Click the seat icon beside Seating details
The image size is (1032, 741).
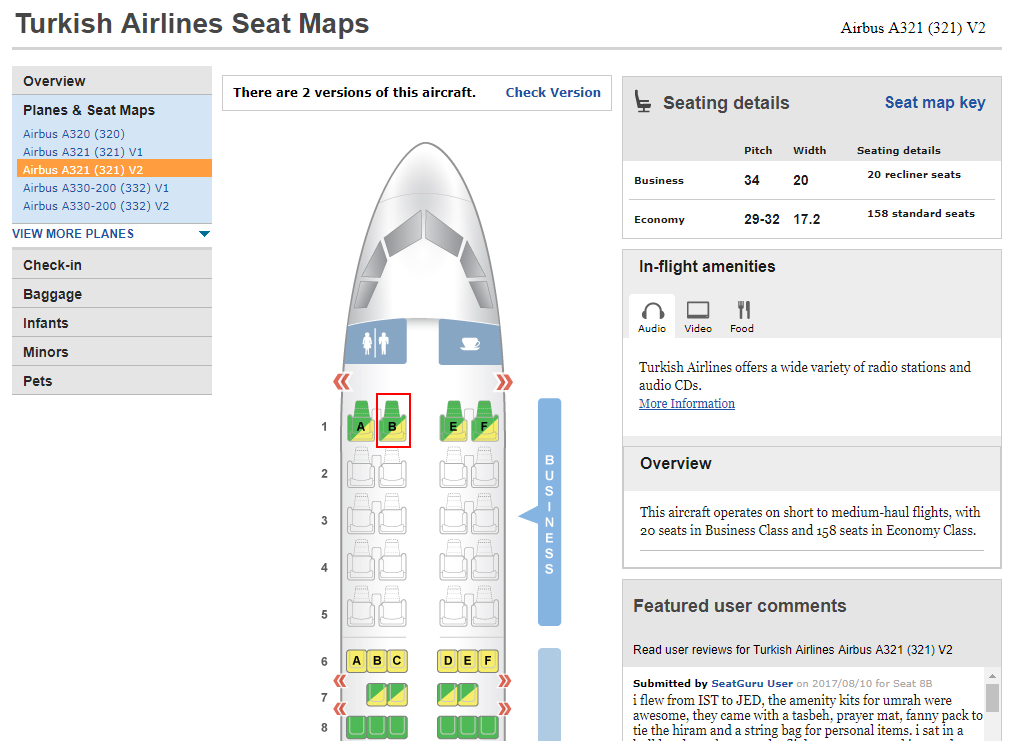coord(643,102)
